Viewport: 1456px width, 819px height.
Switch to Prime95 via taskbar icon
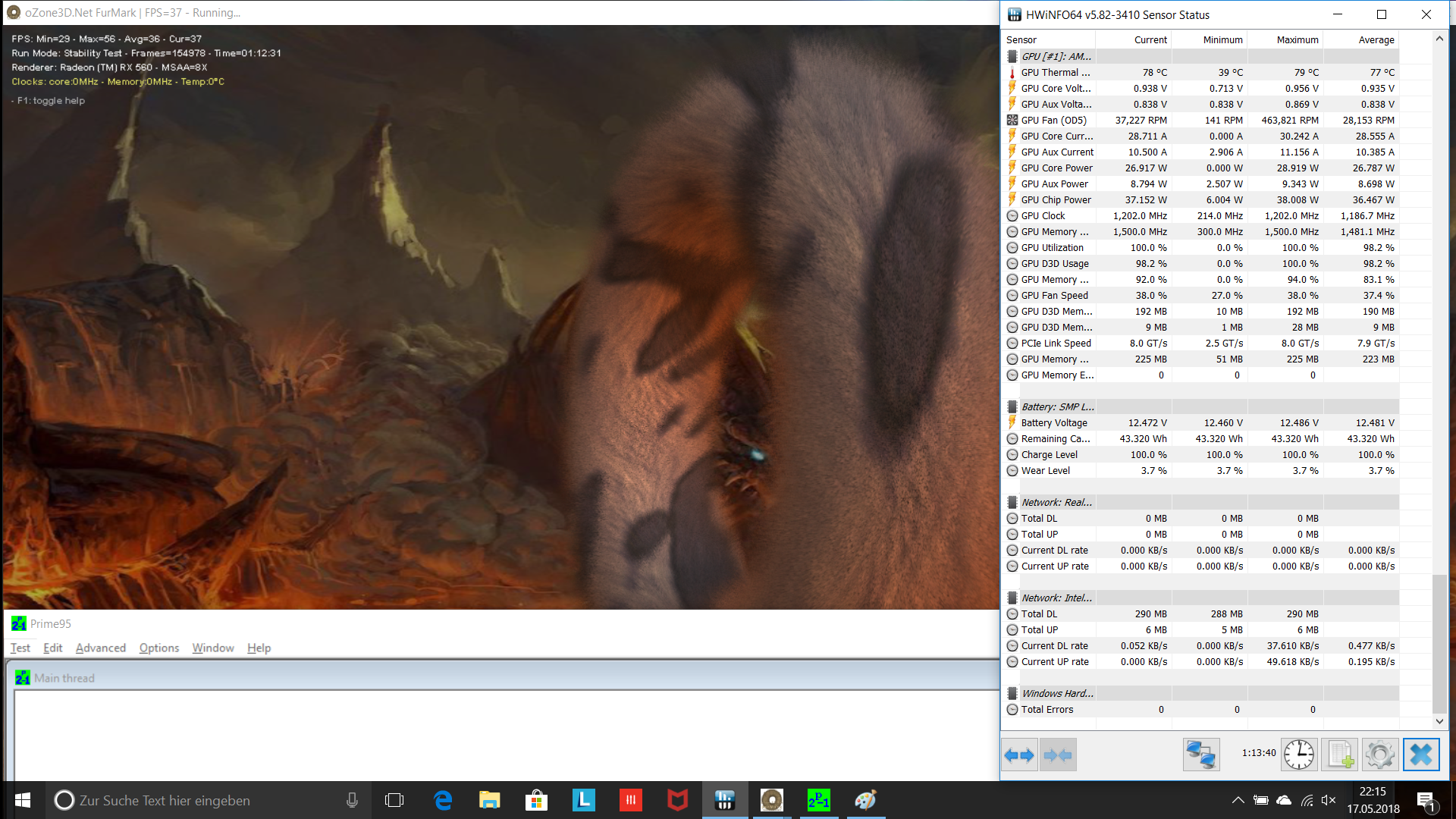[x=819, y=800]
